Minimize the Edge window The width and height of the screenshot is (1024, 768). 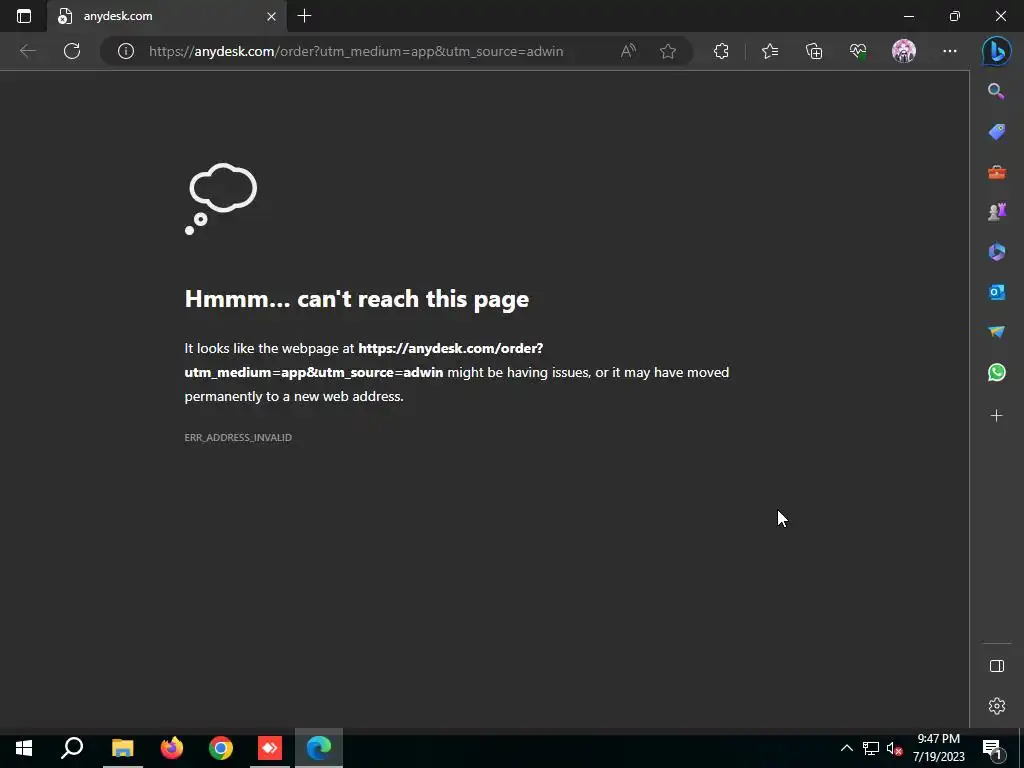tap(908, 16)
